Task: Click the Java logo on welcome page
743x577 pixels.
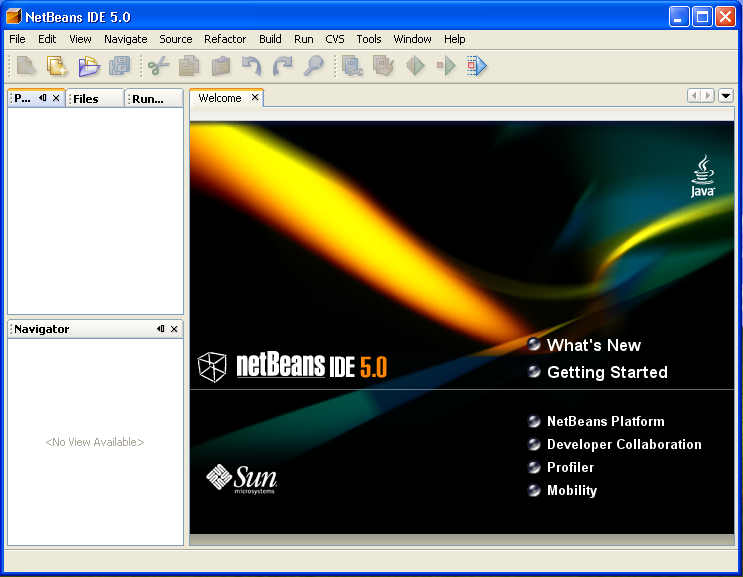Action: (703, 176)
